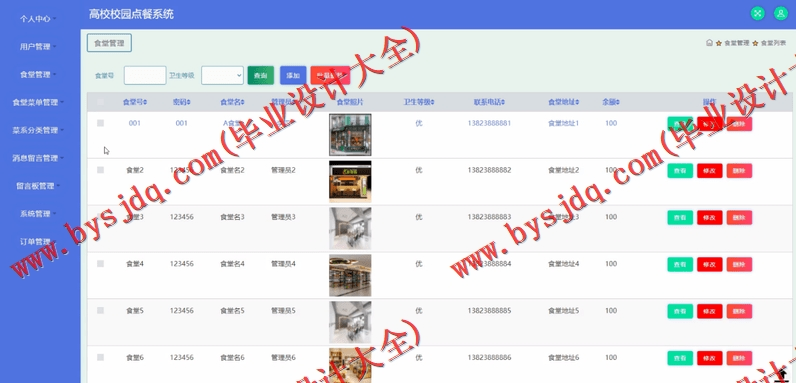Check the row checkbox for 食堂2
This screenshot has width=796, height=383.
pyautogui.click(x=101, y=170)
